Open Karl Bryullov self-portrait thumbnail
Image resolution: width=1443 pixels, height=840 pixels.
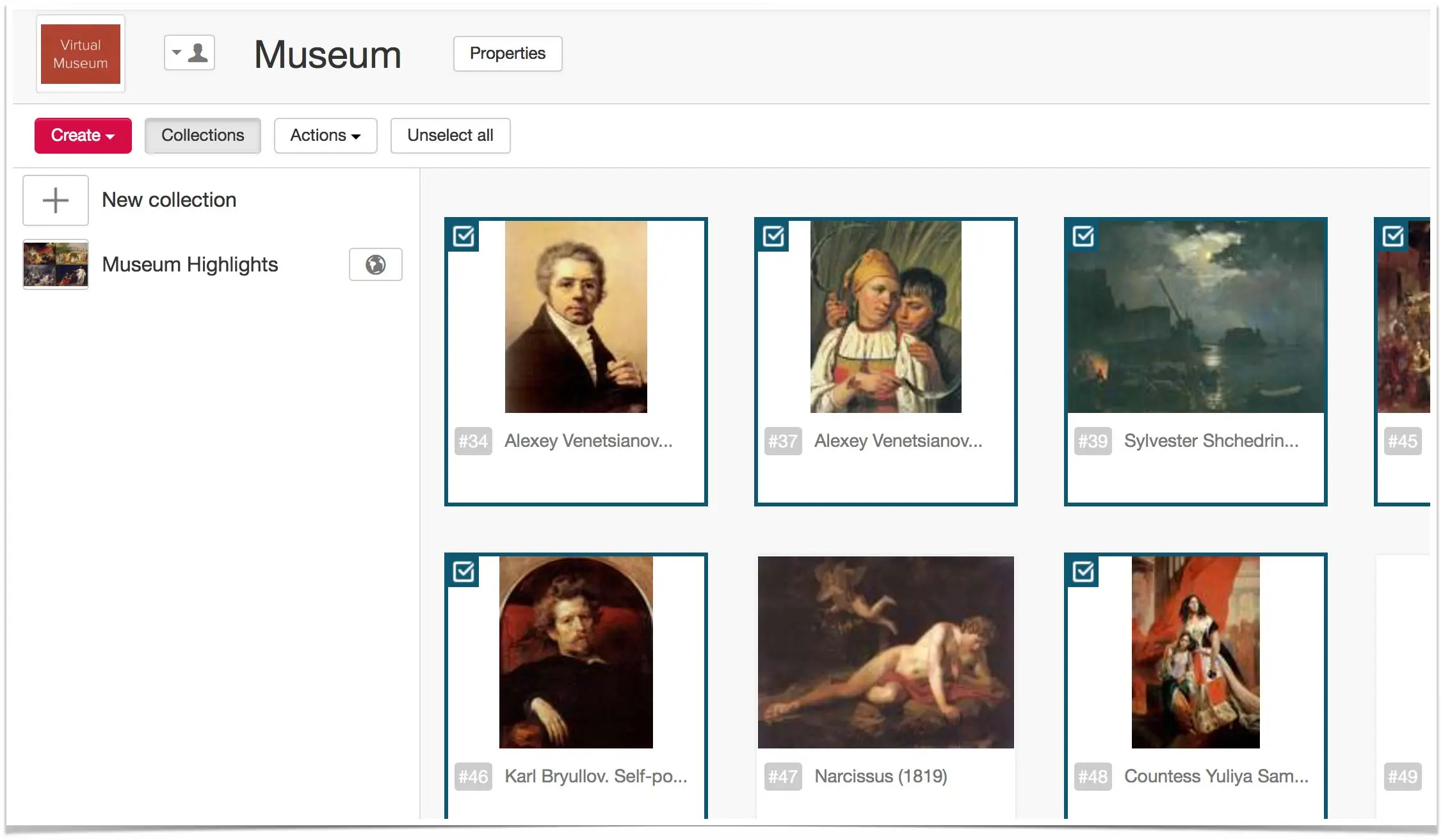pyautogui.click(x=576, y=652)
